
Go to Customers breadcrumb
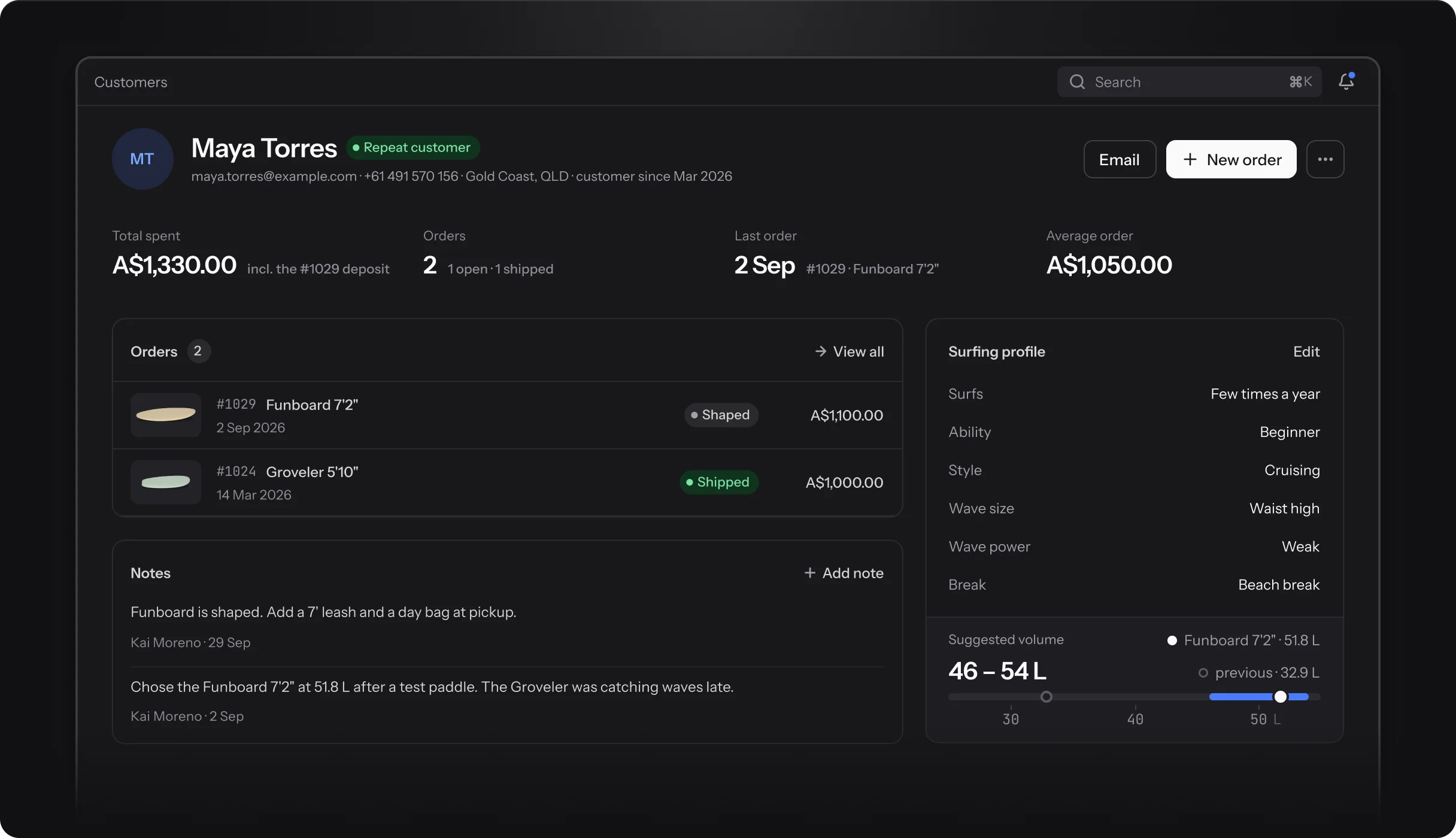pyautogui.click(x=131, y=82)
